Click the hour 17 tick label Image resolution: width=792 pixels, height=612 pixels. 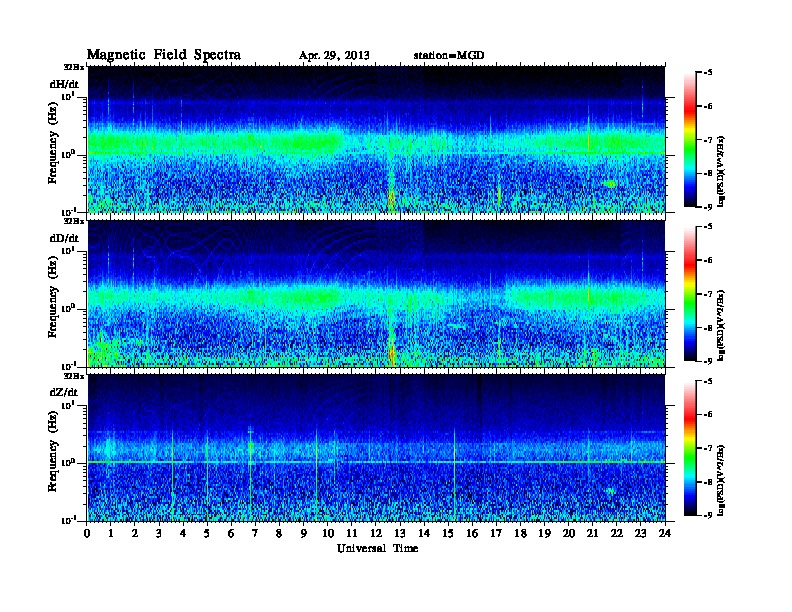496,534
